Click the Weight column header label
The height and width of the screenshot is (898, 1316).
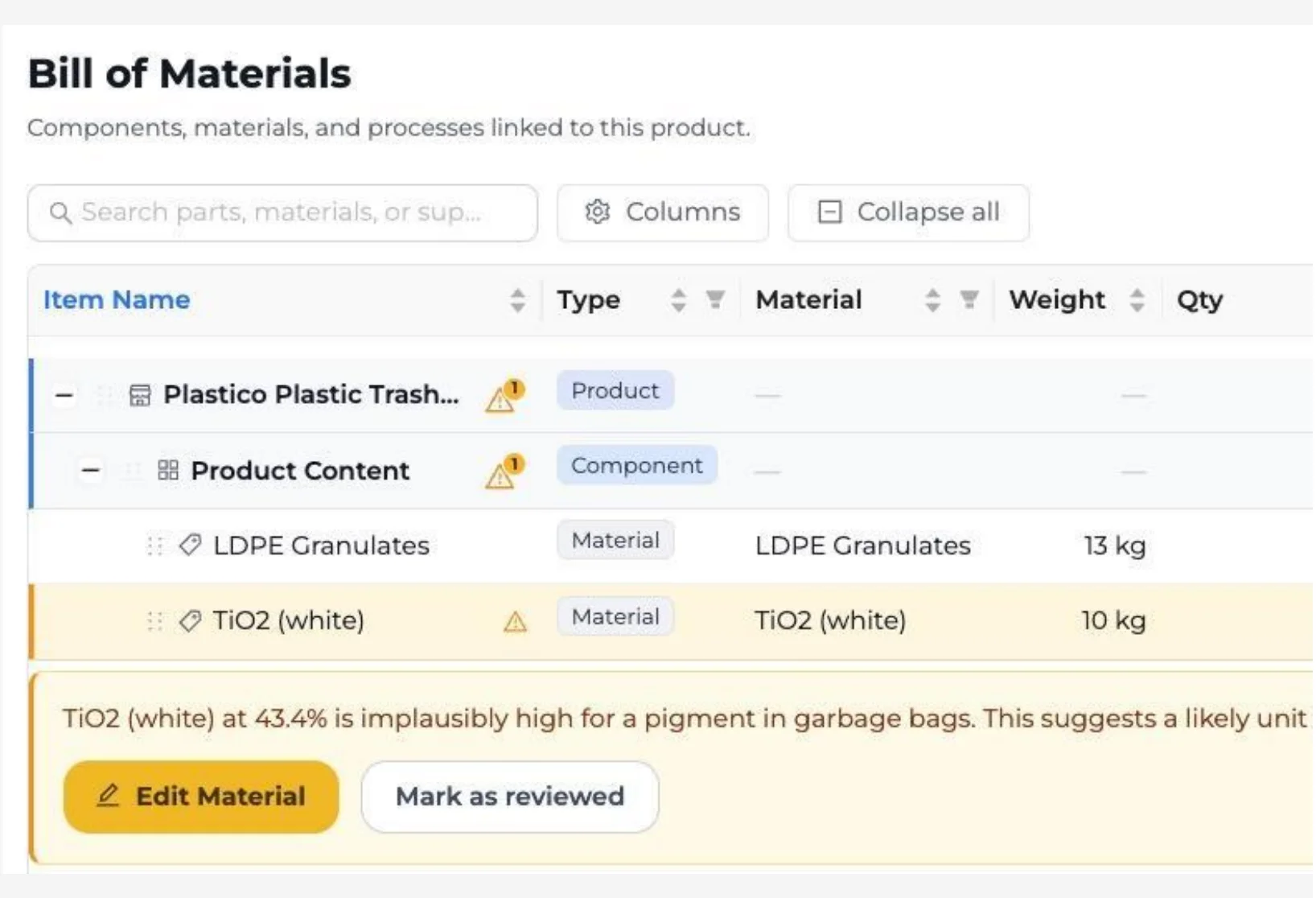pos(1057,299)
